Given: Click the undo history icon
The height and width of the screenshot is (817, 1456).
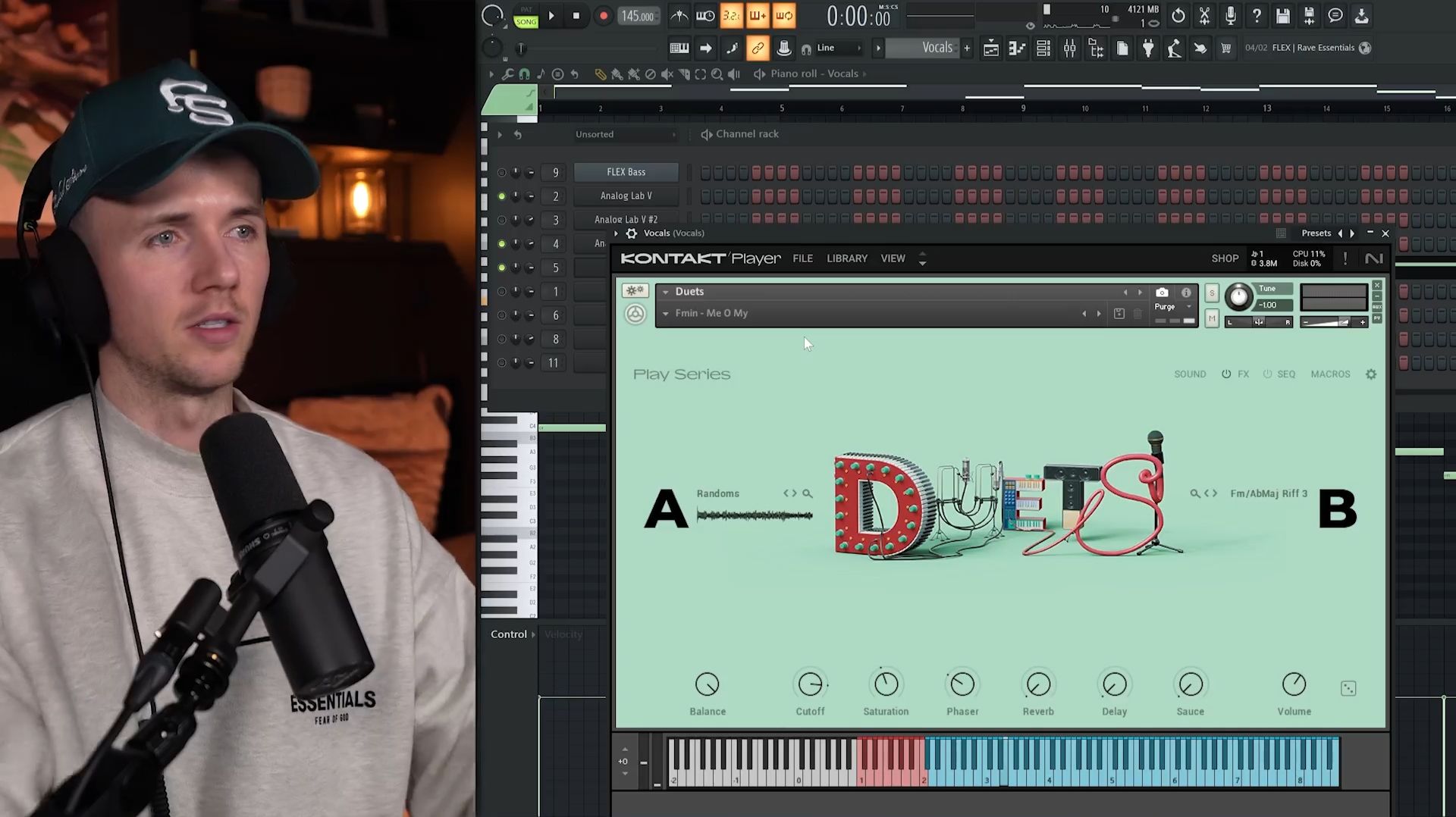Looking at the screenshot, I should tap(1178, 16).
